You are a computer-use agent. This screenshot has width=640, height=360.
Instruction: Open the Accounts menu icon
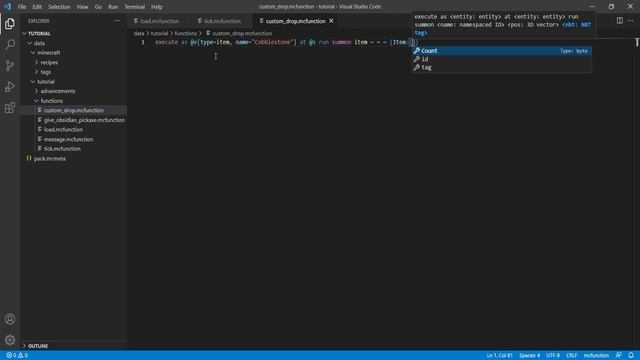pos(10,319)
